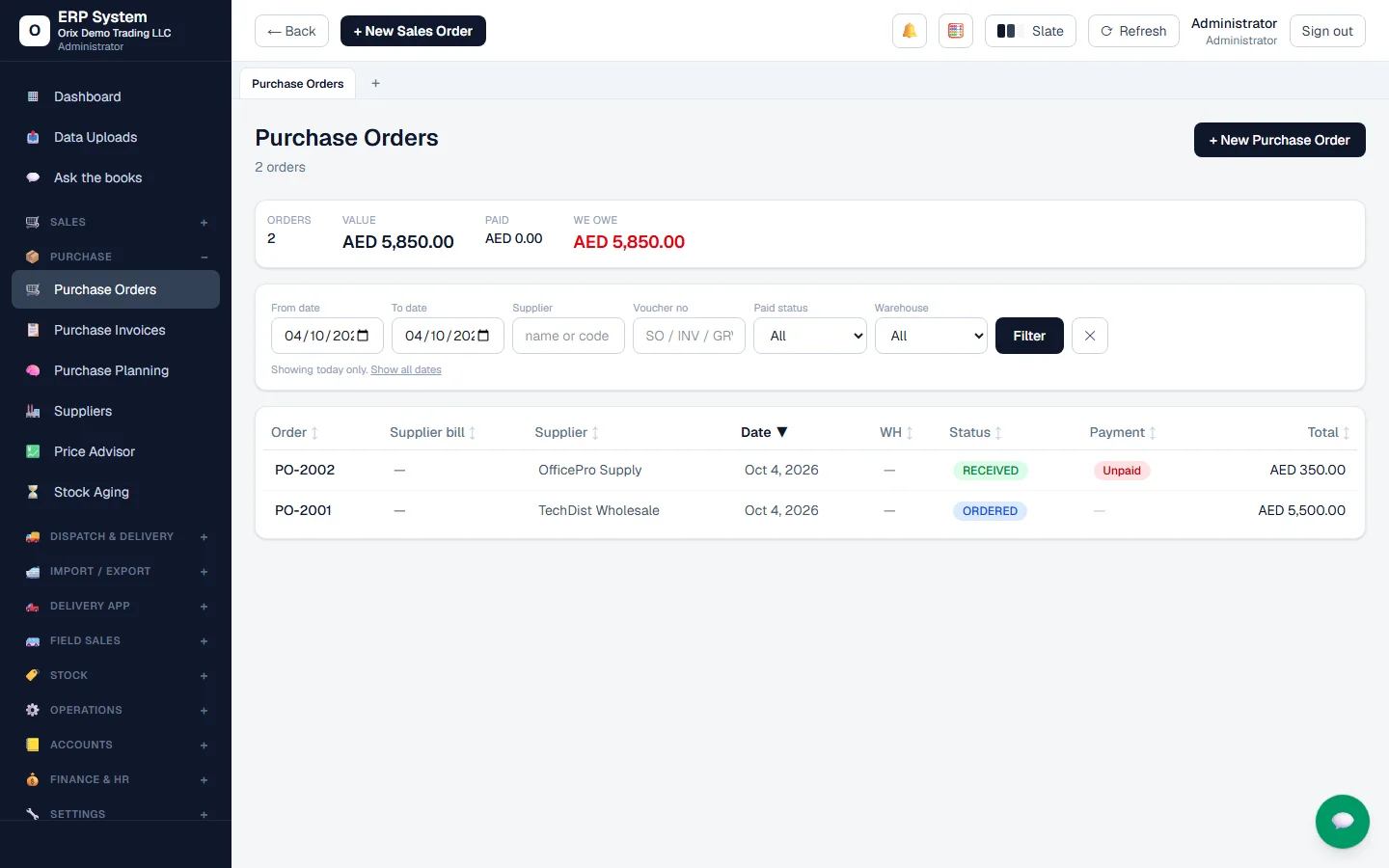Click the Show all dates link
1389x868 pixels.
click(x=406, y=369)
